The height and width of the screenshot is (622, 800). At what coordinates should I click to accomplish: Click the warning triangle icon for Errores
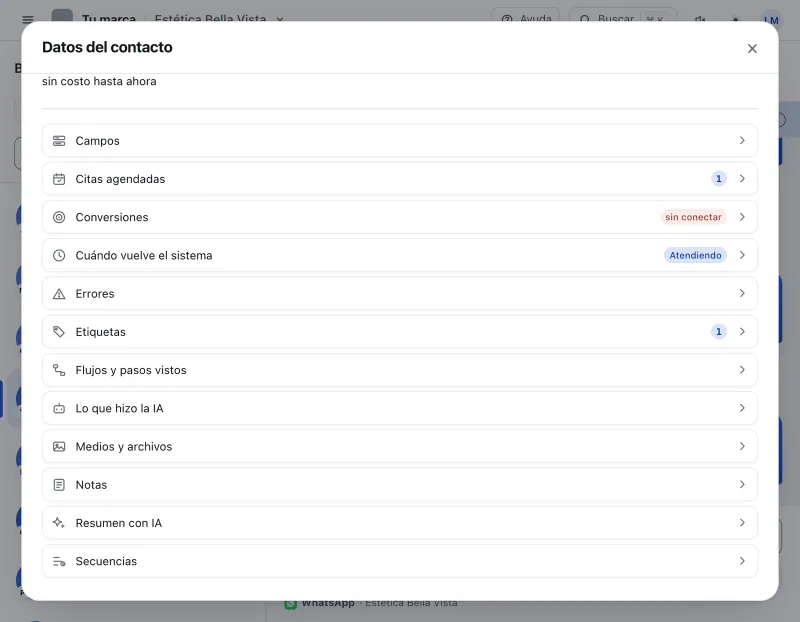(x=59, y=294)
